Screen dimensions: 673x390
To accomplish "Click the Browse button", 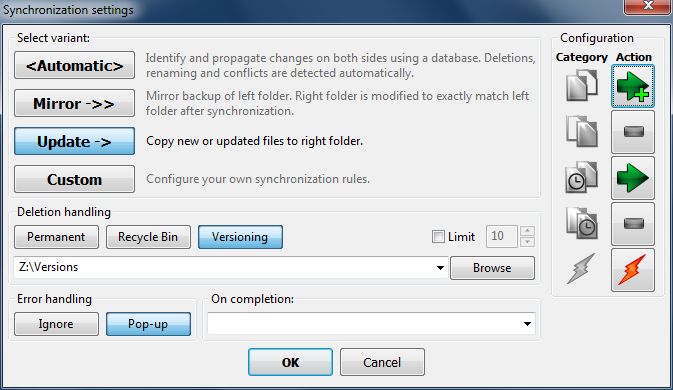I will point(492,268).
